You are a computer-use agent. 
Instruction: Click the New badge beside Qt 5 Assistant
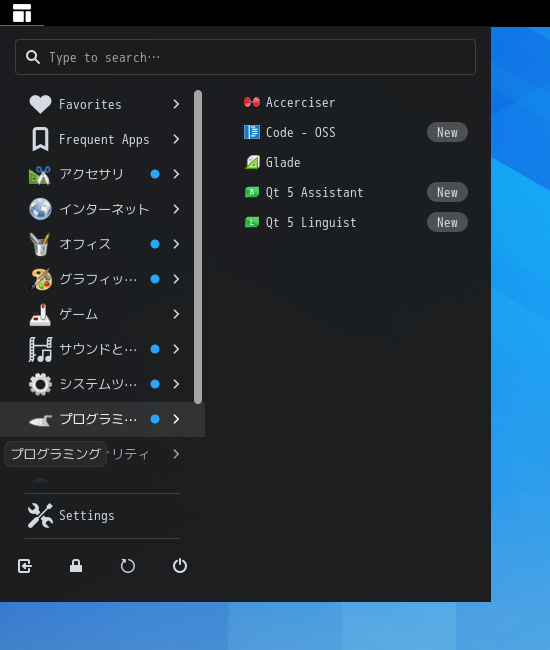[447, 192]
